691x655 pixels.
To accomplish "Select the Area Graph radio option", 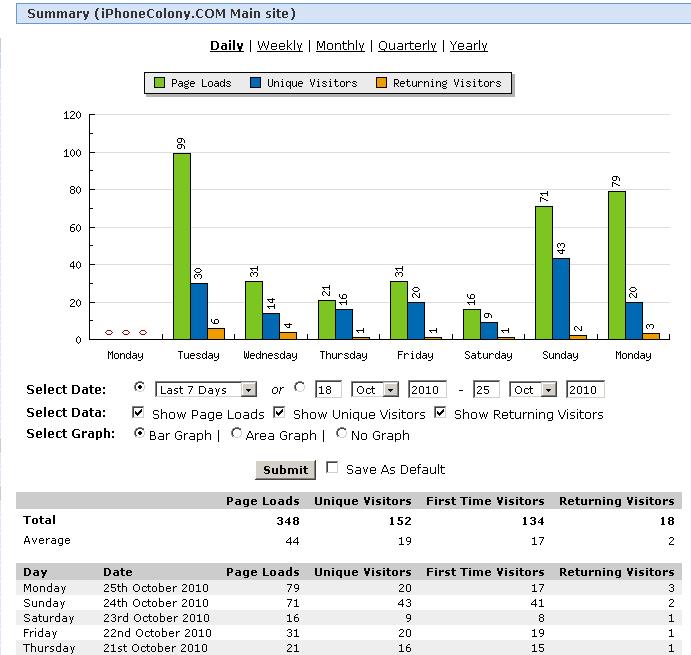I will click(x=236, y=434).
